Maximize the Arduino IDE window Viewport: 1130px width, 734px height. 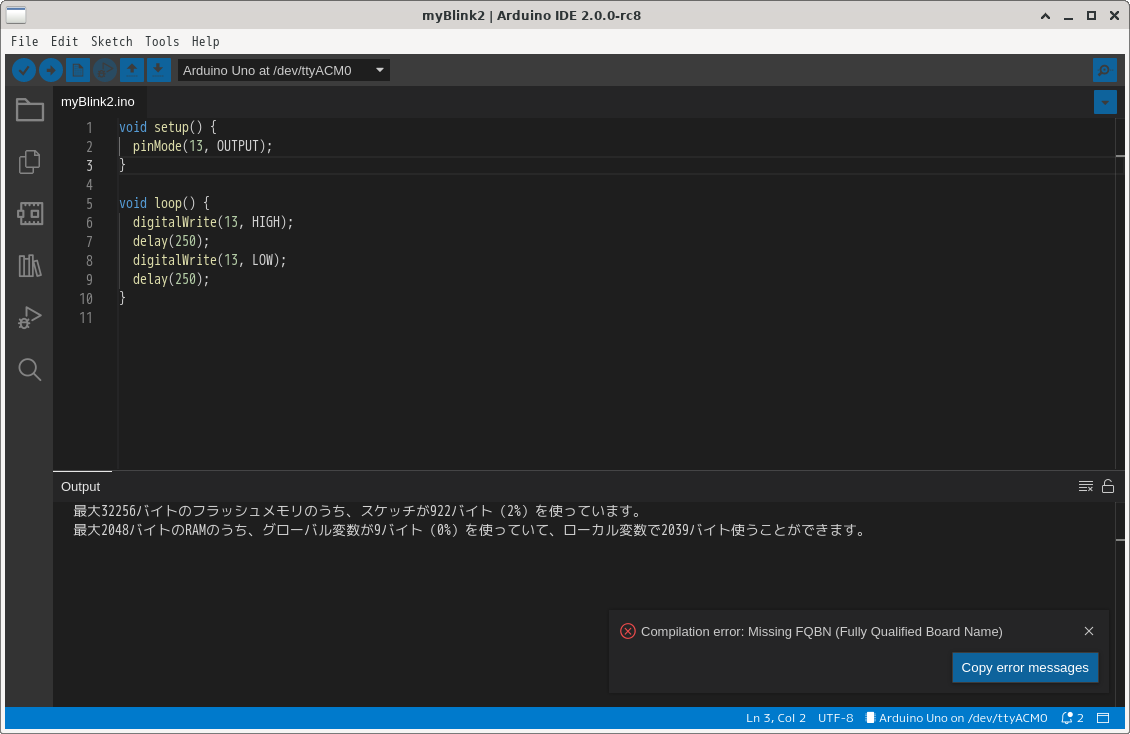point(1091,16)
